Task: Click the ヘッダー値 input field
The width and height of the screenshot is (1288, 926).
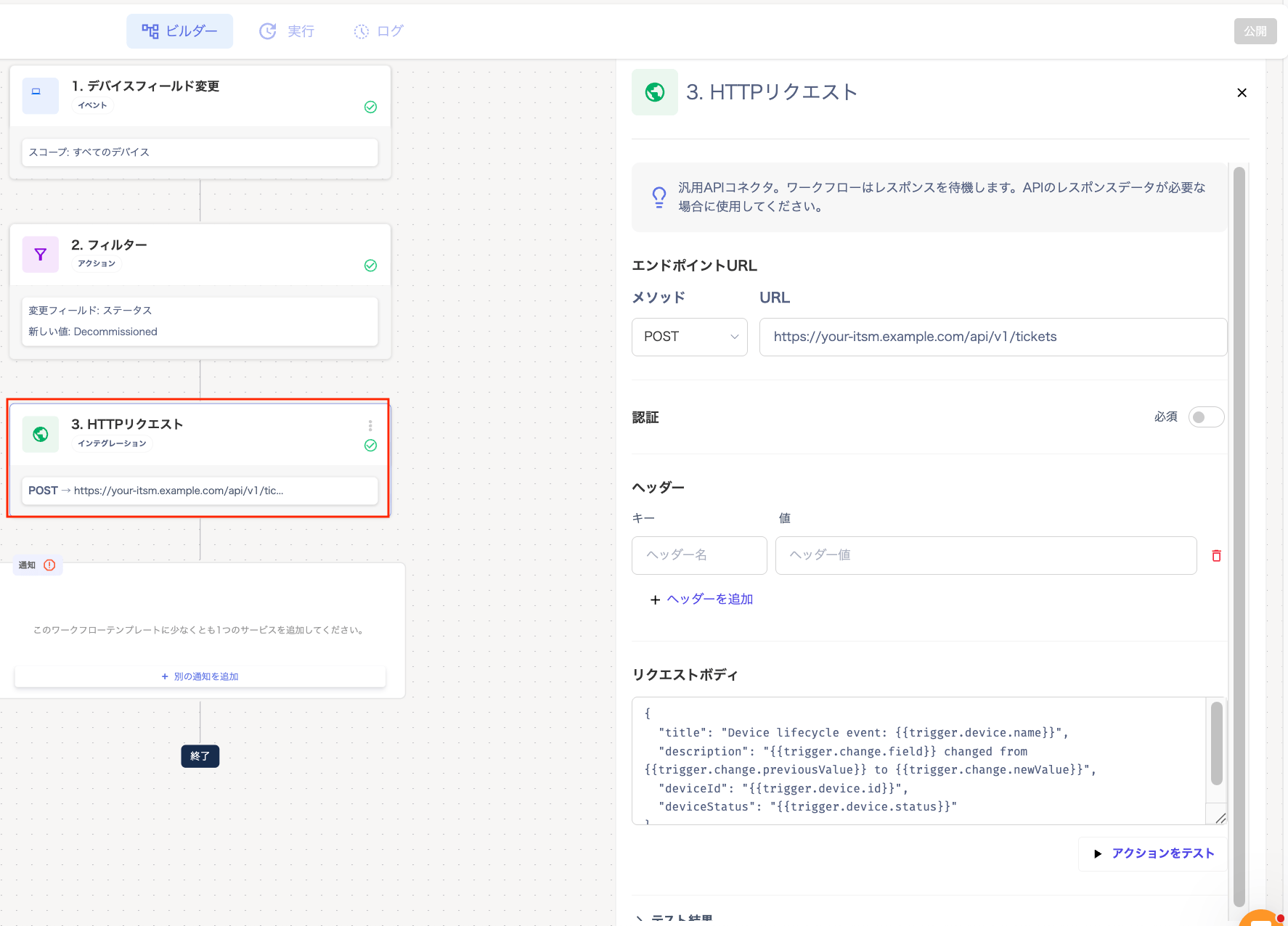Action: (985, 555)
